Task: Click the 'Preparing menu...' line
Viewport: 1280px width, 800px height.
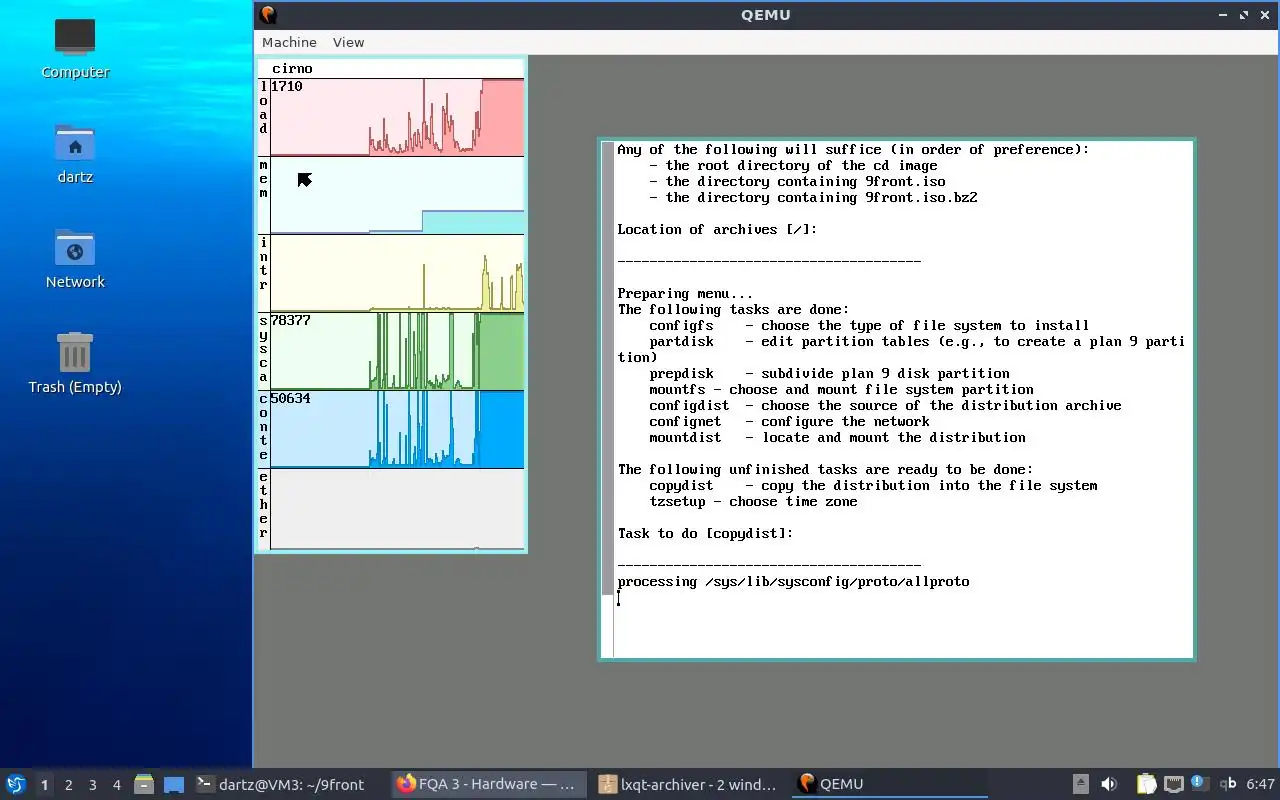Action: tap(685, 293)
